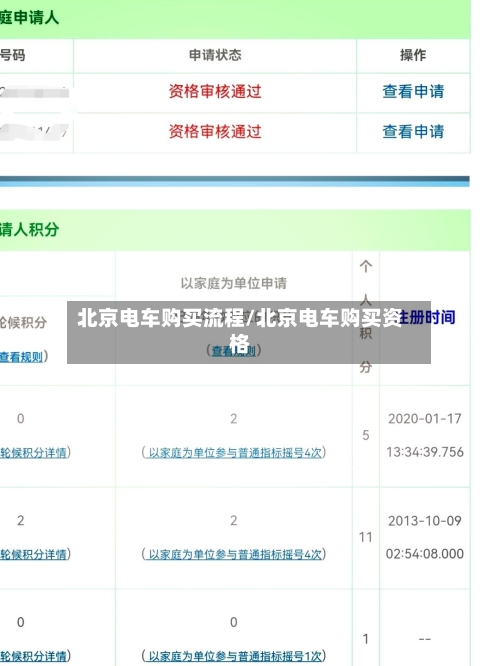Click personal score value 11

[366, 537]
